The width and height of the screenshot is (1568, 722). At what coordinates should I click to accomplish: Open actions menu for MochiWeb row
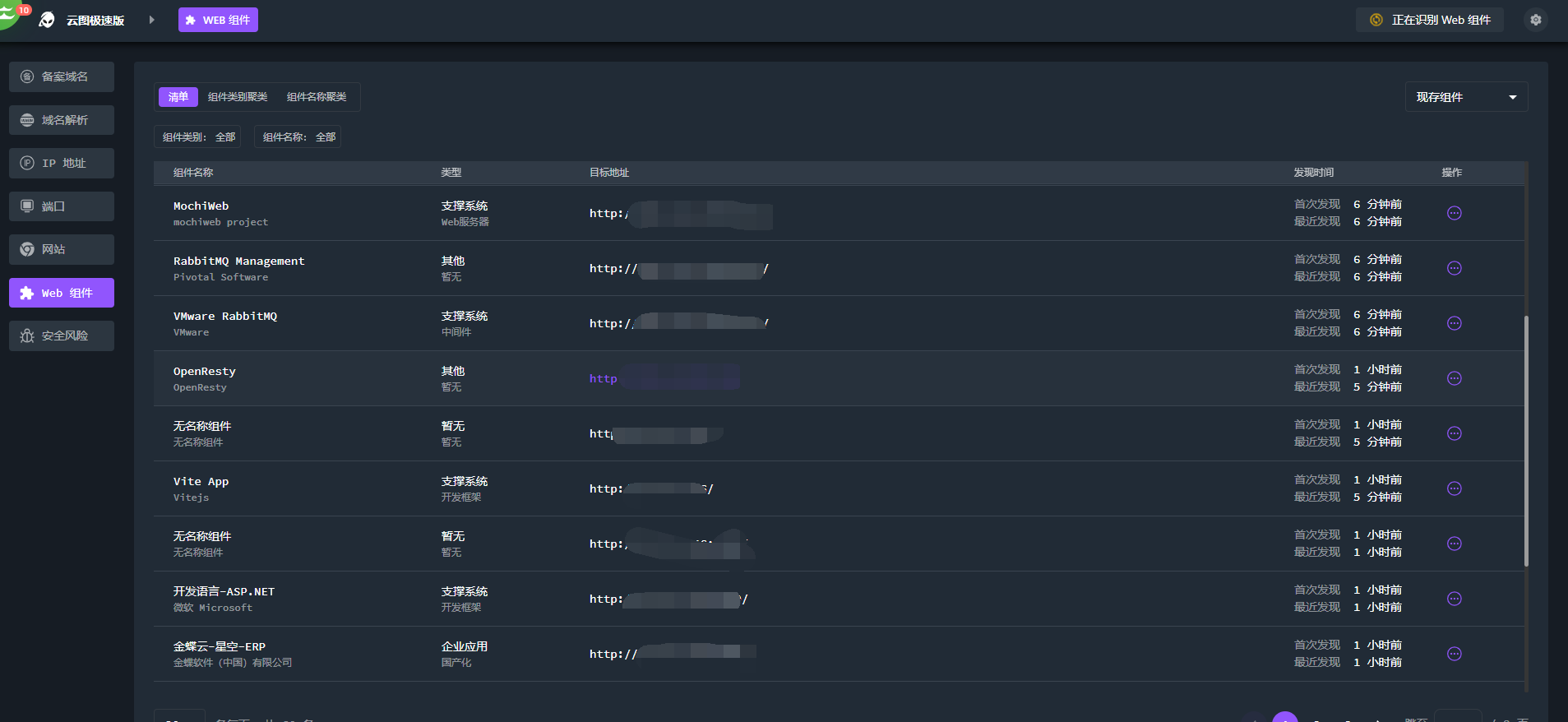[x=1454, y=213]
